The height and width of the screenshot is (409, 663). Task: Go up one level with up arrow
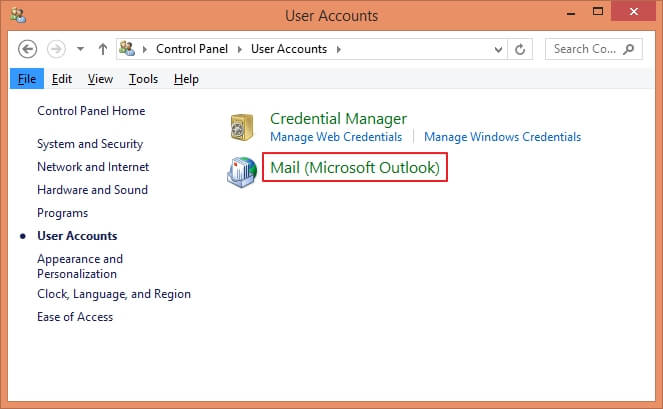click(103, 49)
